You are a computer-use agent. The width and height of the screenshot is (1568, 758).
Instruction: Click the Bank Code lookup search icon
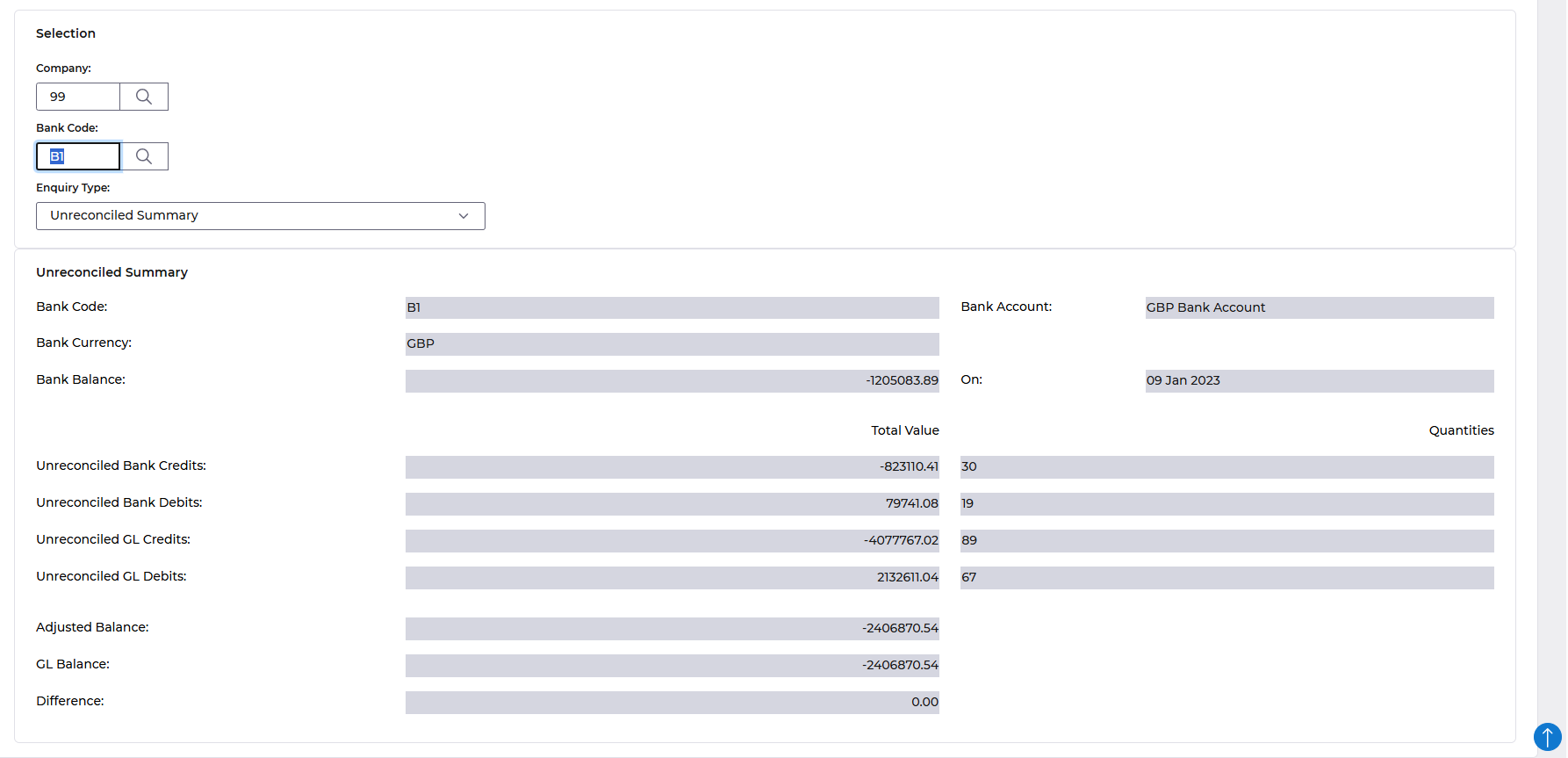(x=144, y=156)
